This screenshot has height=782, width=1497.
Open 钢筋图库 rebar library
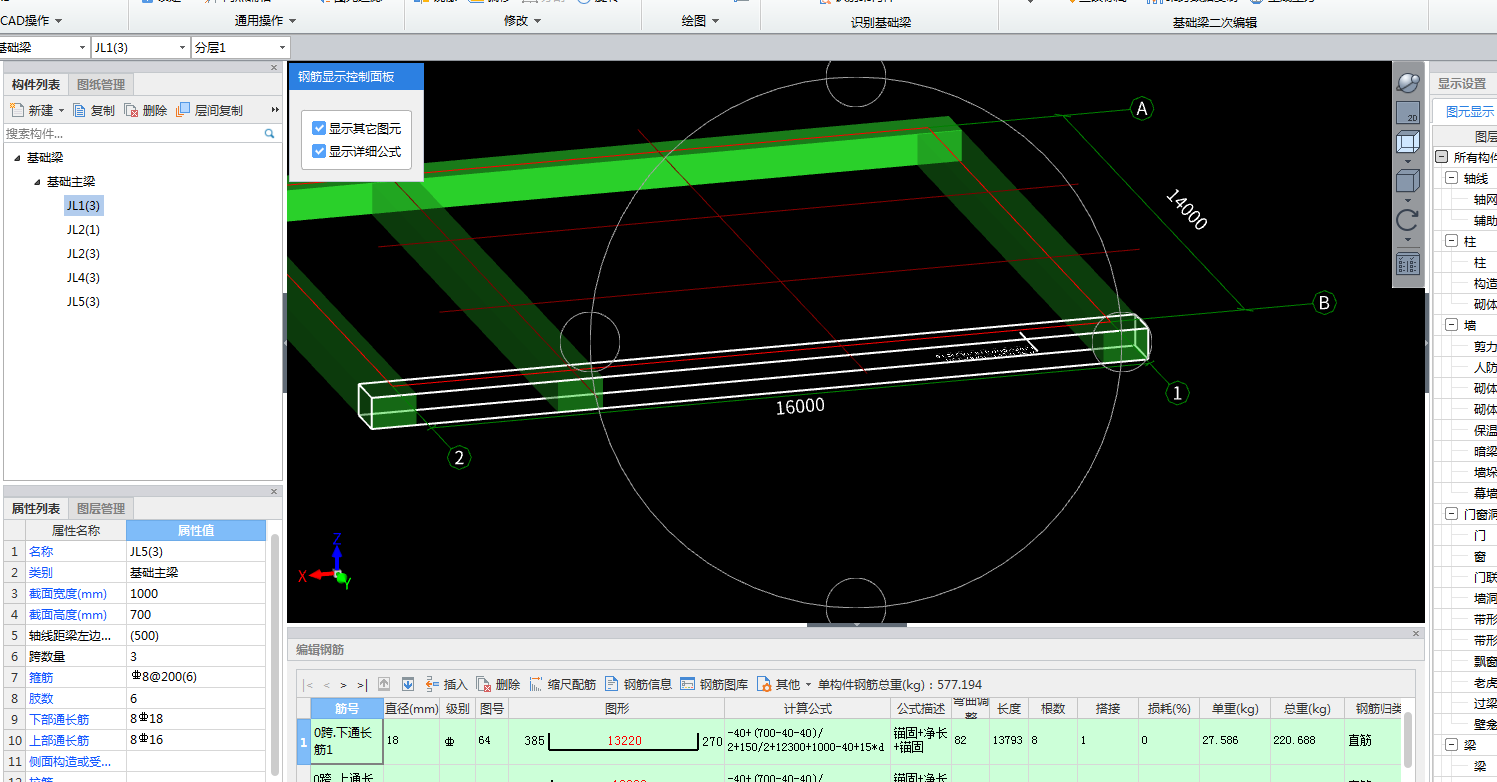(714, 684)
